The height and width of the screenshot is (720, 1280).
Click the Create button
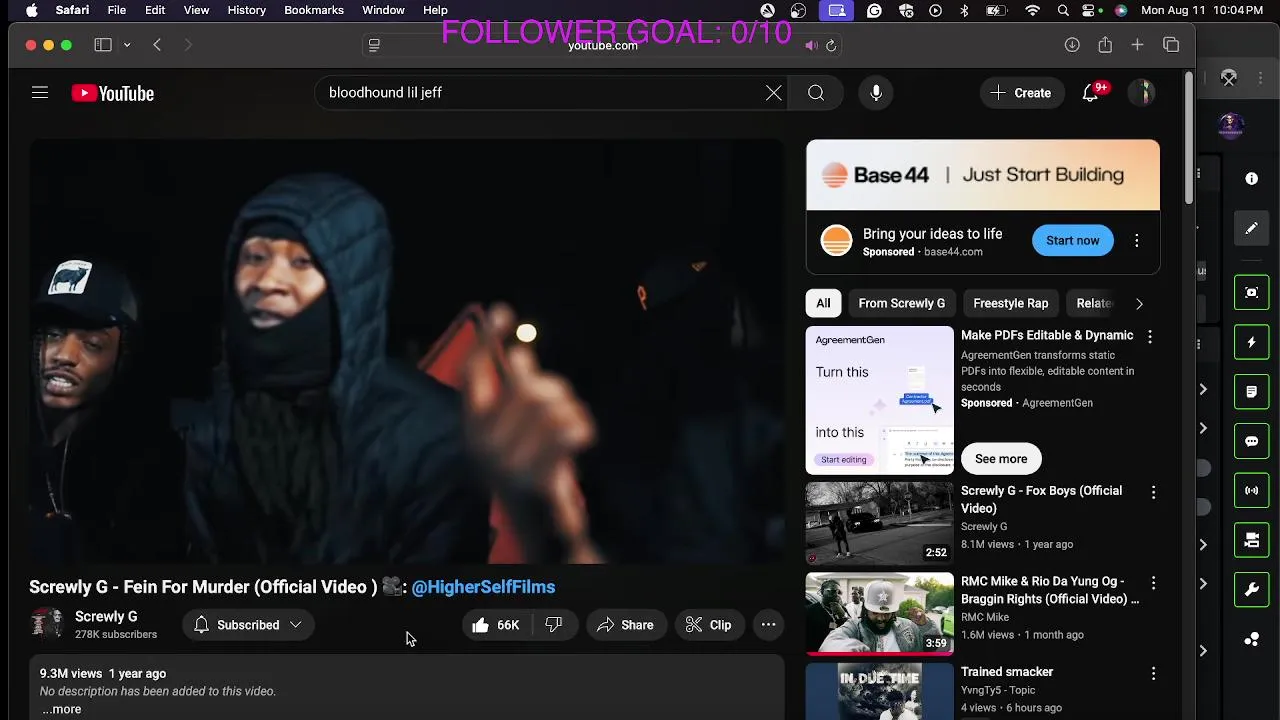coord(1021,93)
